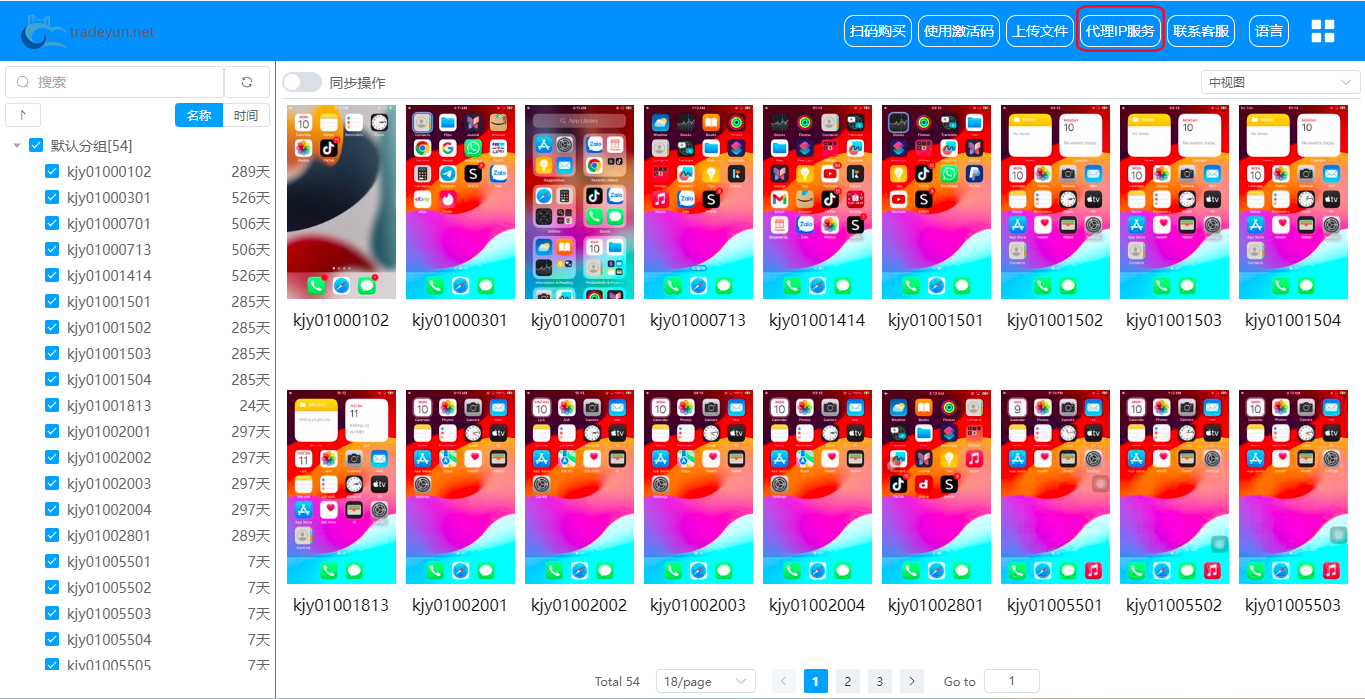The height and width of the screenshot is (699, 1365).
Task: Go to the next page arrow
Action: point(911,681)
